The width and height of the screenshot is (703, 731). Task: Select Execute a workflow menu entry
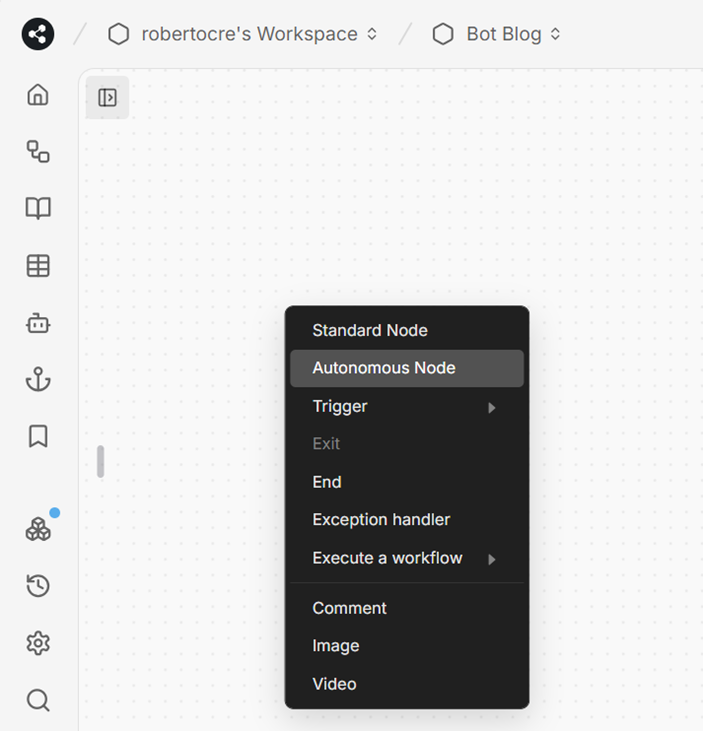(x=407, y=558)
